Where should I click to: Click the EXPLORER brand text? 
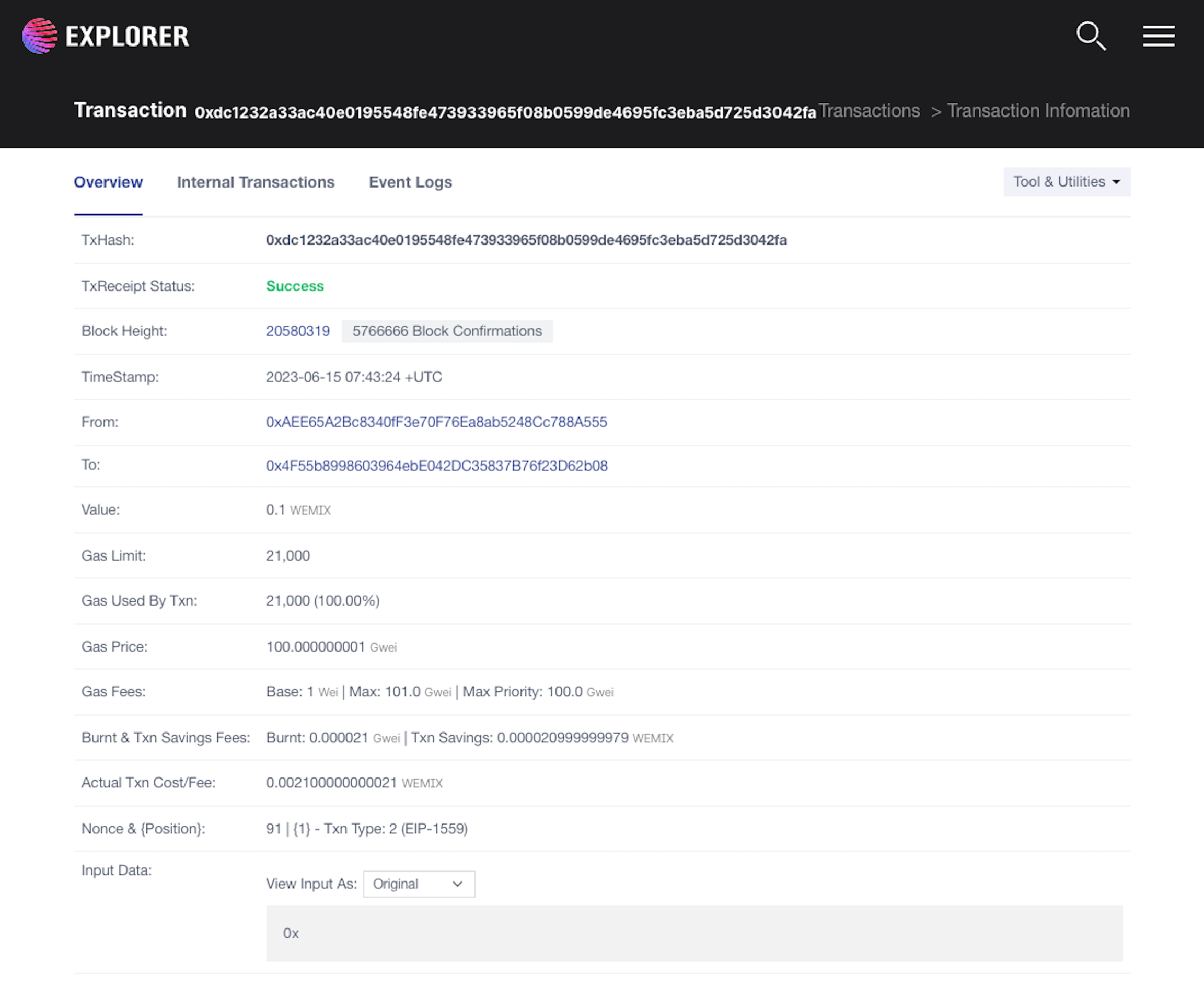coord(127,37)
